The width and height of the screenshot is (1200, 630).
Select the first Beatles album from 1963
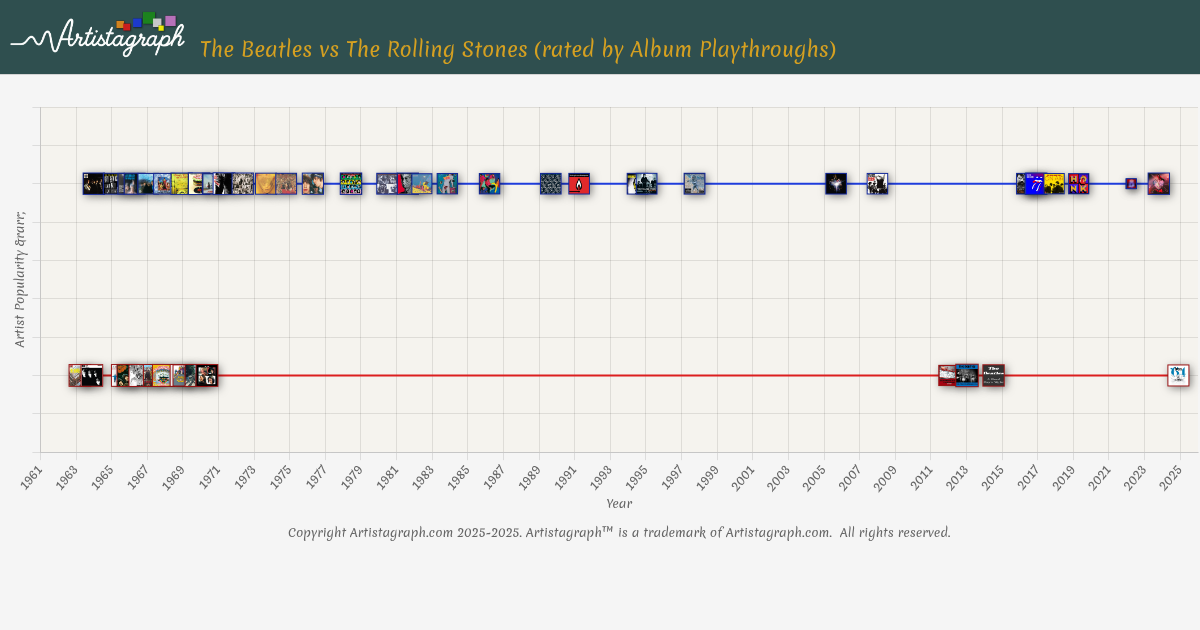(78, 376)
